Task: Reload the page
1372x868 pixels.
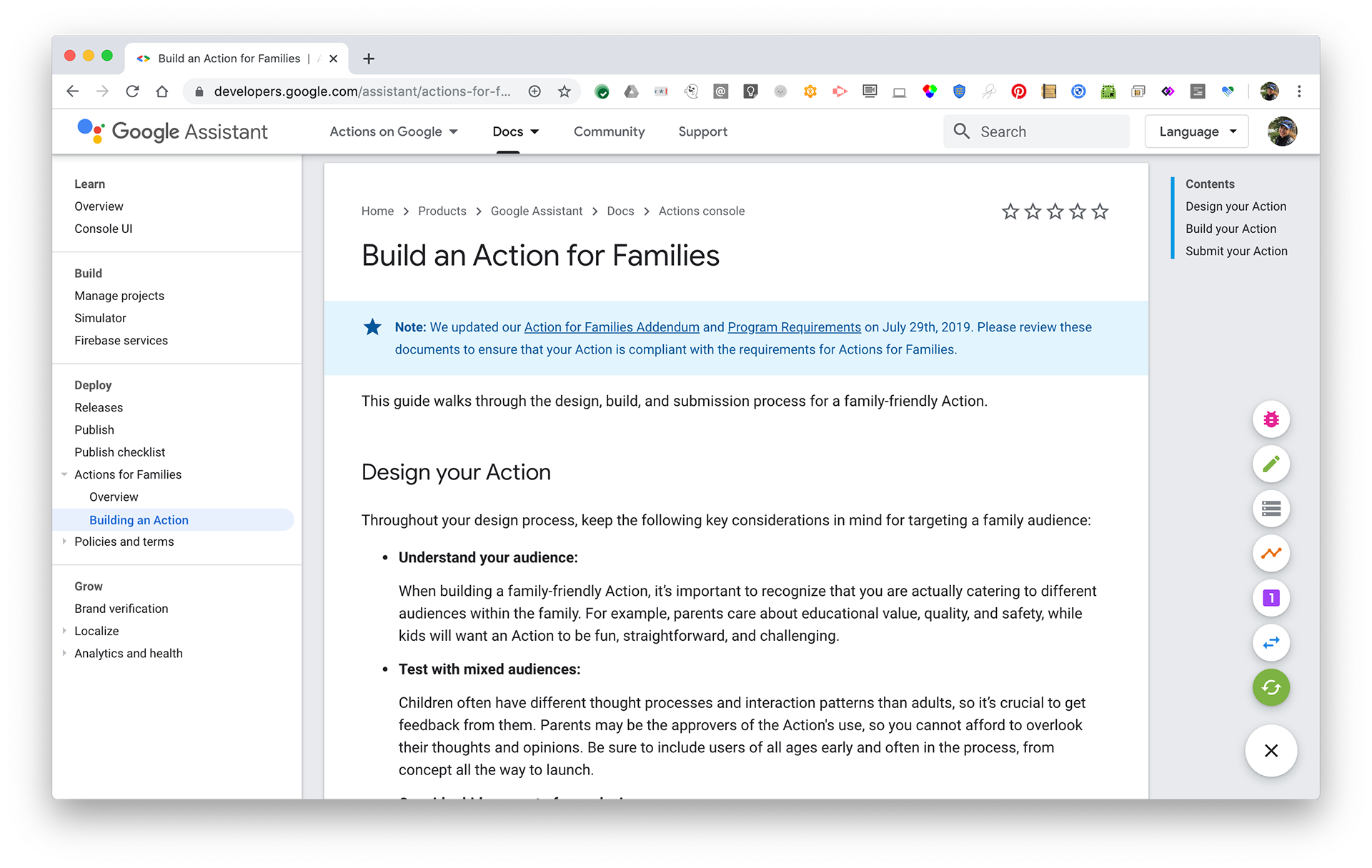Action: tap(132, 91)
